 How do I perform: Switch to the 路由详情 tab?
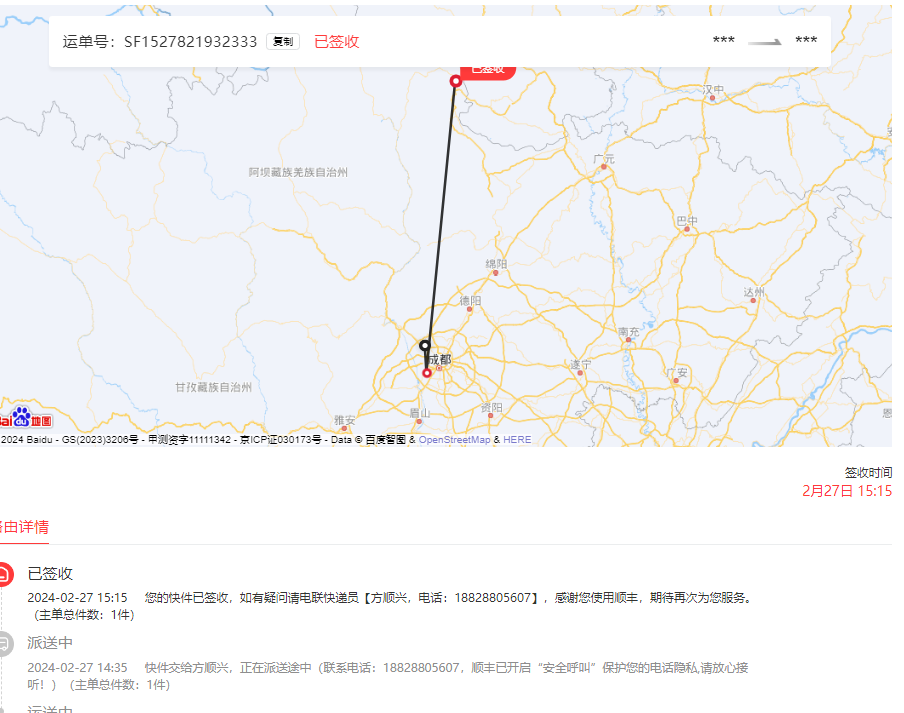pyautogui.click(x=24, y=527)
